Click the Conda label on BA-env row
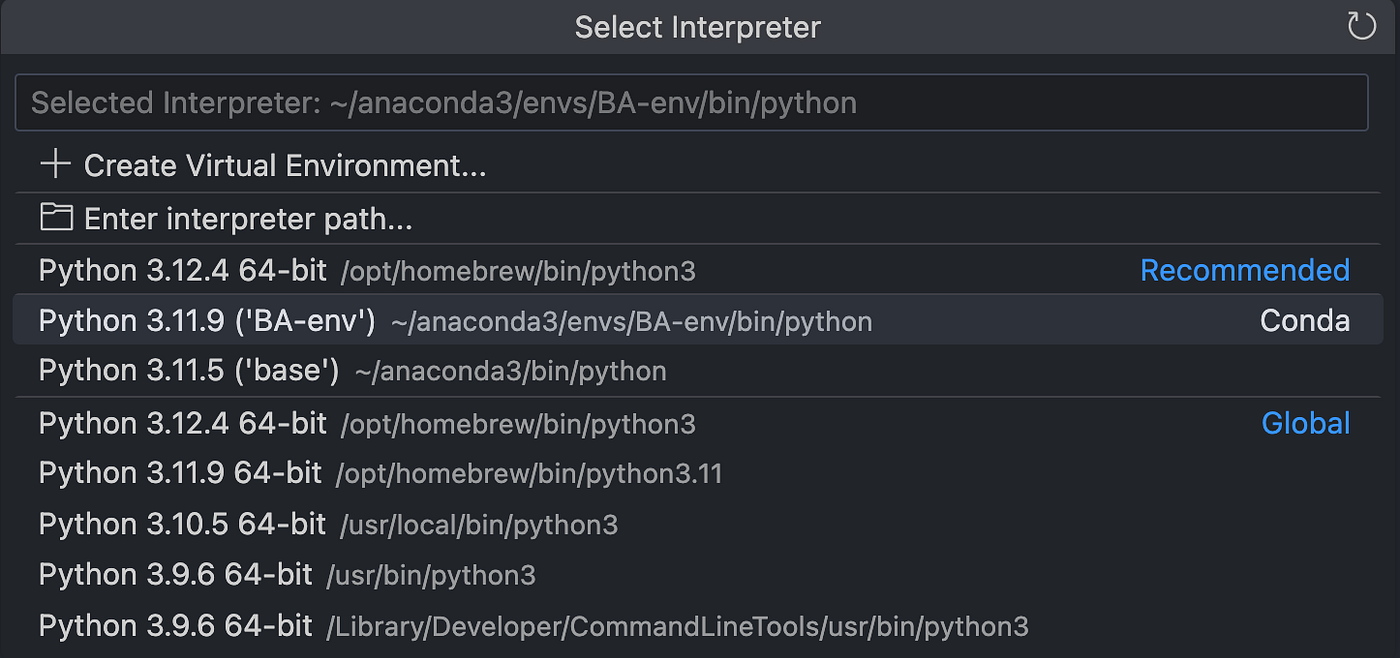This screenshot has height=658, width=1400. 1304,321
